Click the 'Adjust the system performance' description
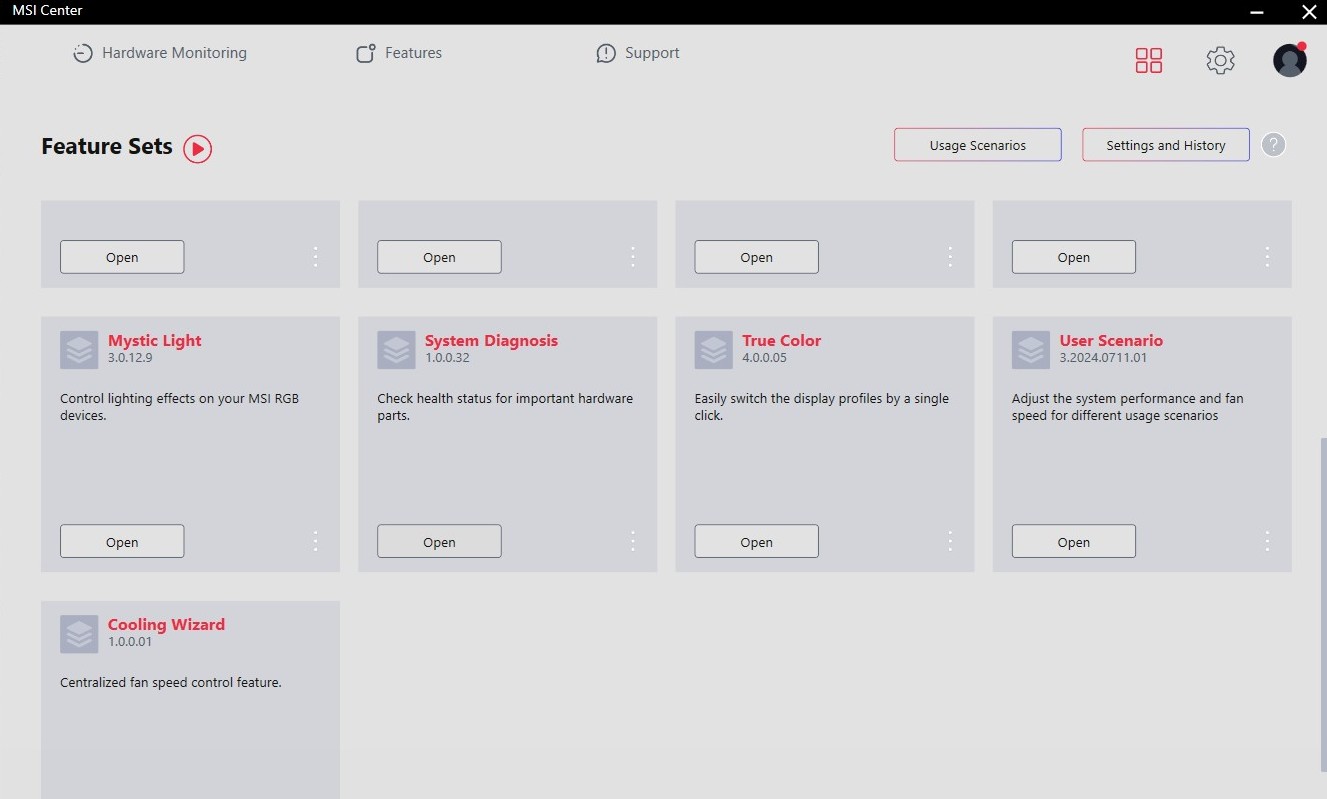This screenshot has width=1327, height=799. [1128, 407]
